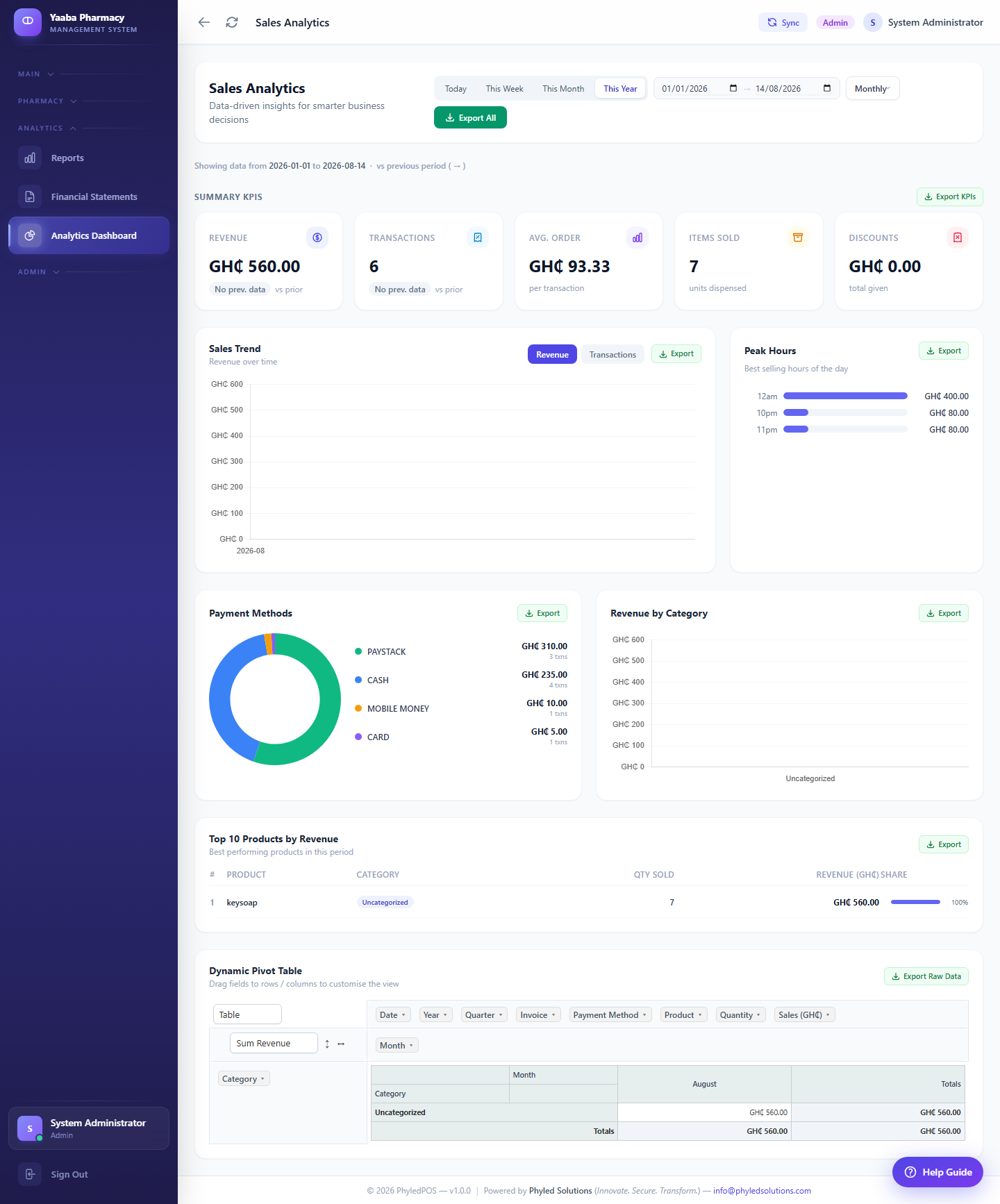The image size is (1000, 1204).
Task: Click the back arrow icon
Action: click(x=204, y=22)
